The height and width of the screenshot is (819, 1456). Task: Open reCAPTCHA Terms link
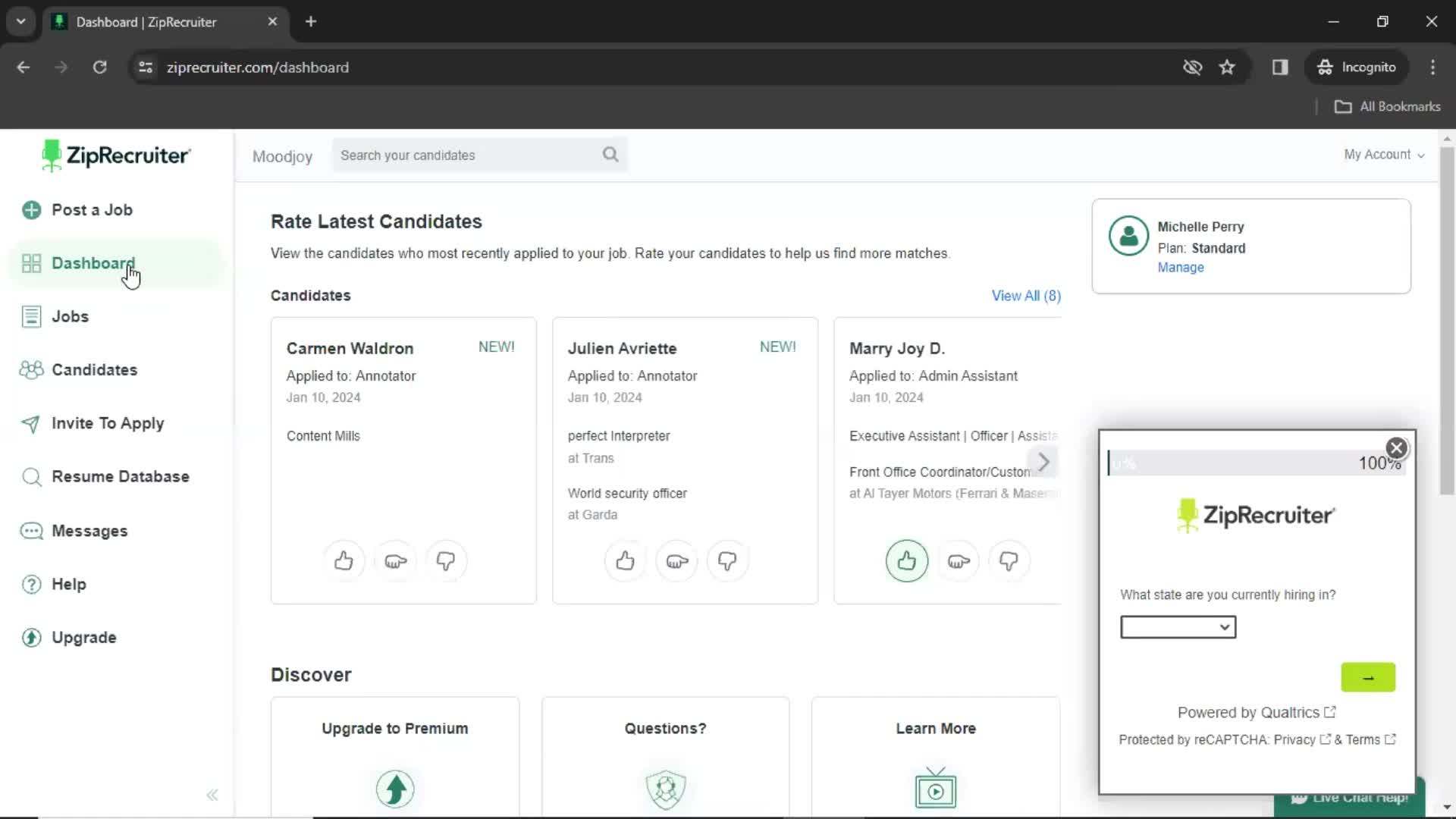point(1370,740)
